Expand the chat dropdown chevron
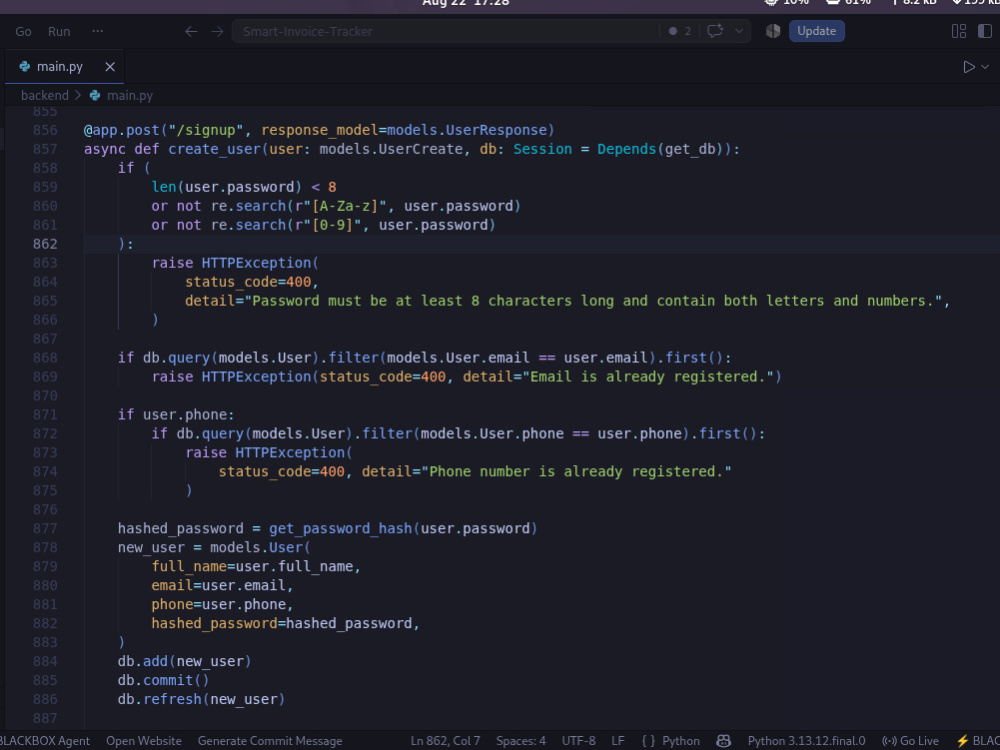Image resolution: width=1000 pixels, height=750 pixels. click(739, 31)
